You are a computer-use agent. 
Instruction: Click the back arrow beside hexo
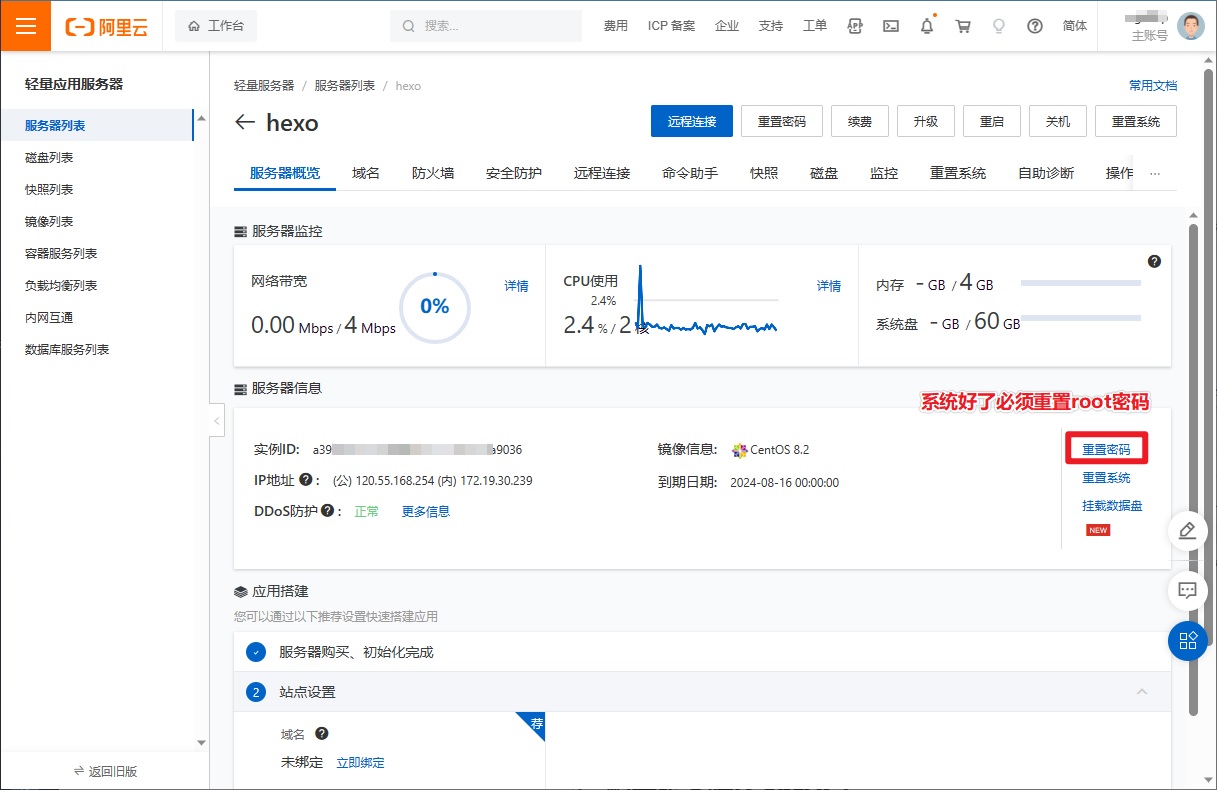[245, 123]
